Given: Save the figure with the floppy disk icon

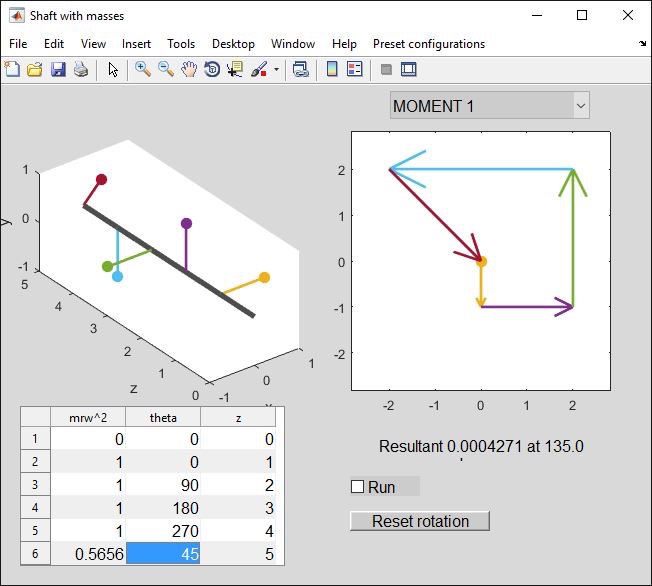Looking at the screenshot, I should tap(58, 70).
